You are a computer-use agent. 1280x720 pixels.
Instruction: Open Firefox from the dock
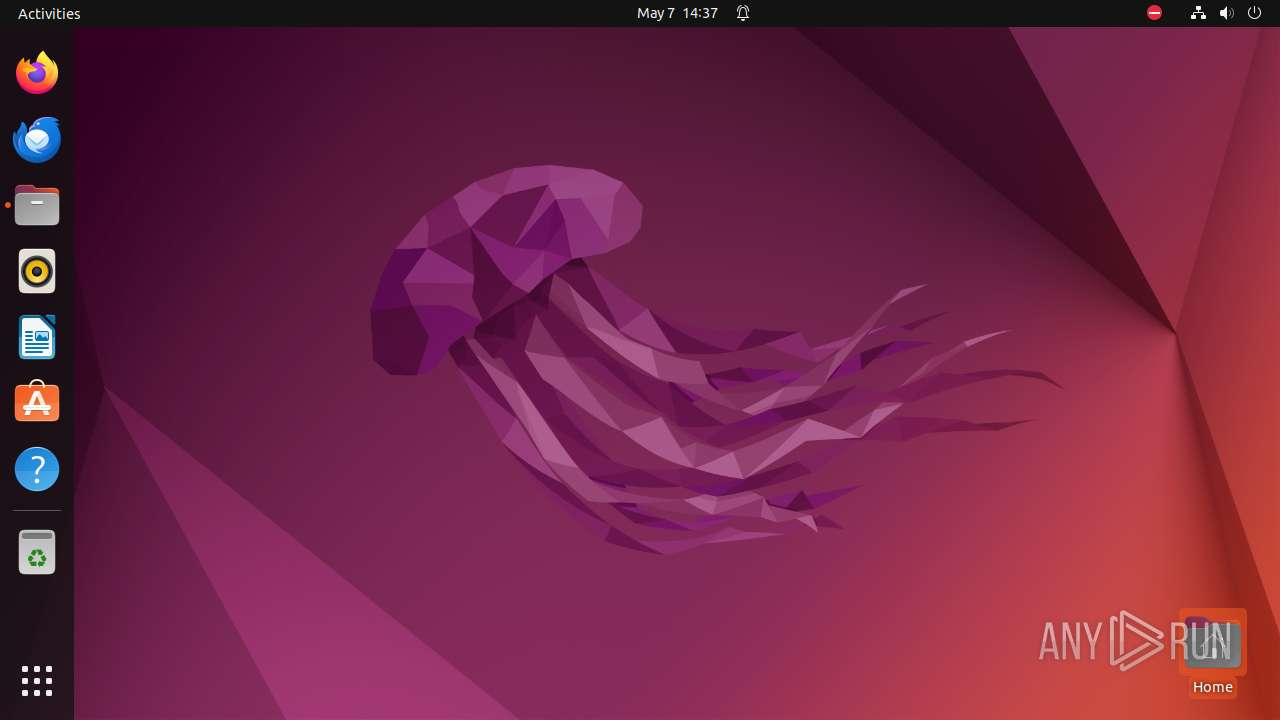[x=37, y=73]
